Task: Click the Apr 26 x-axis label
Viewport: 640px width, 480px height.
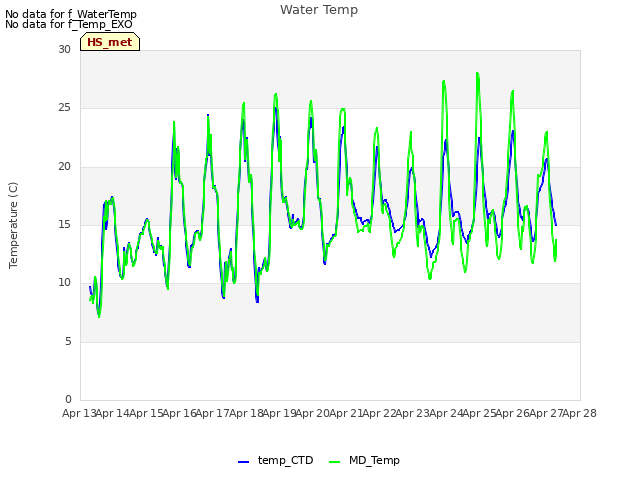Action: (x=512, y=413)
